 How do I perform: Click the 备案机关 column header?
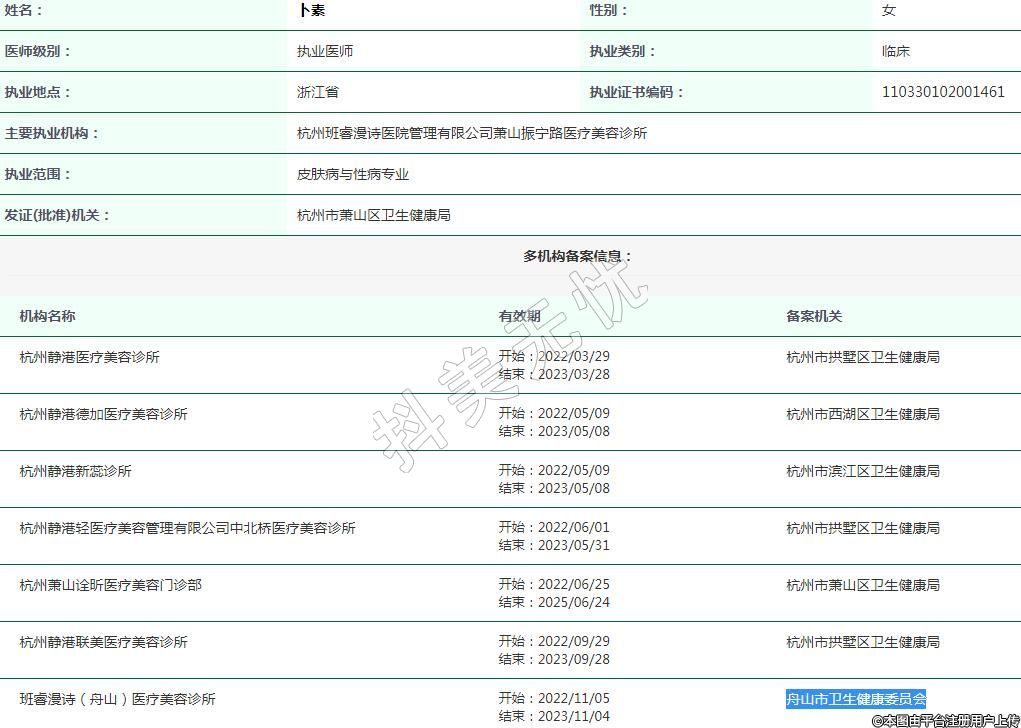coord(813,316)
